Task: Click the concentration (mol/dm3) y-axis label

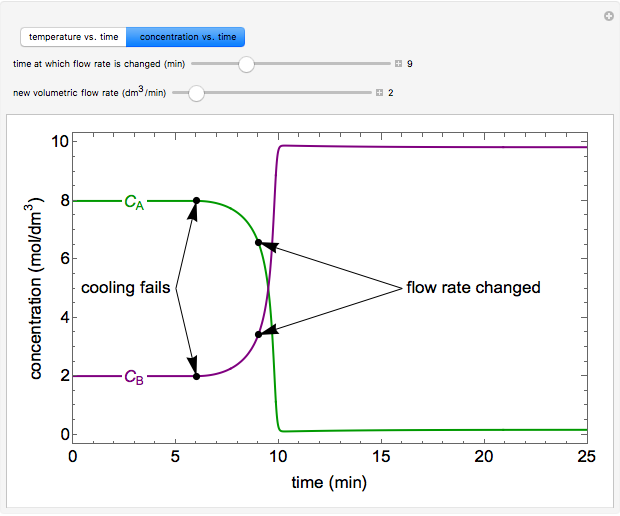Action: tap(36, 288)
